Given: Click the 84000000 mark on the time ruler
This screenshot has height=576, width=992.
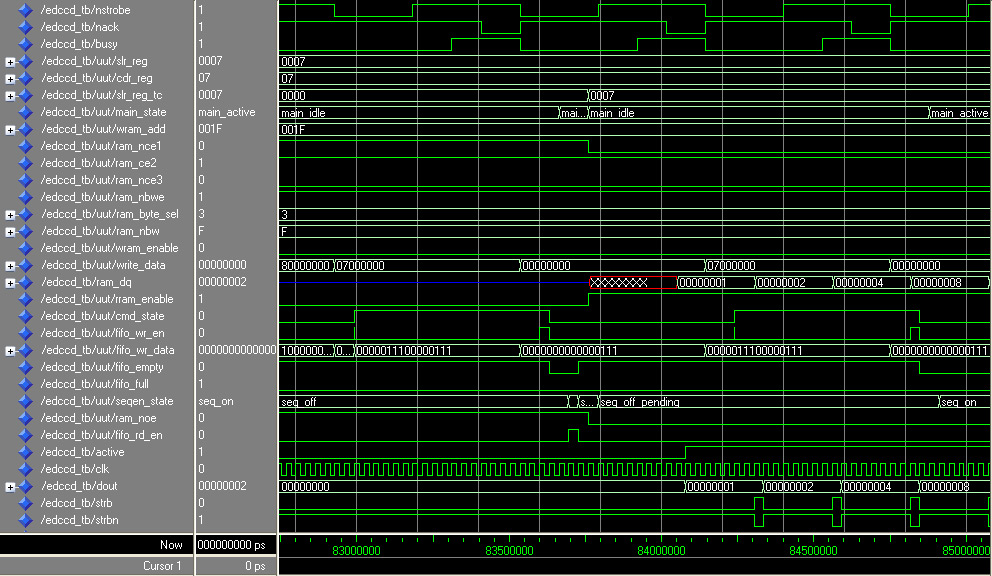Looking at the screenshot, I should click(x=661, y=551).
